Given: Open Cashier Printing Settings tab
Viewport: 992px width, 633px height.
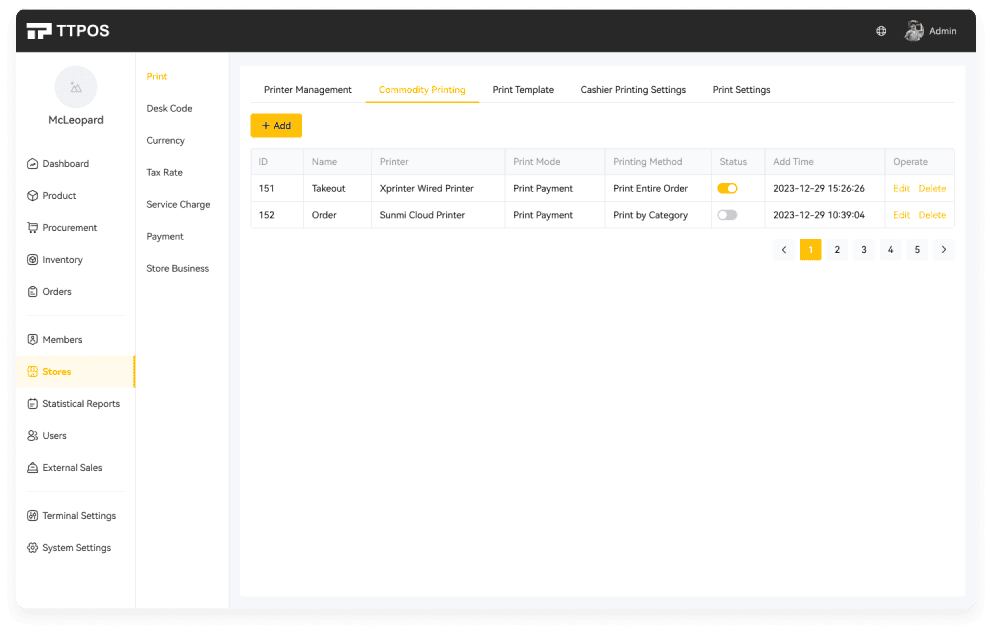Looking at the screenshot, I should [x=633, y=90].
